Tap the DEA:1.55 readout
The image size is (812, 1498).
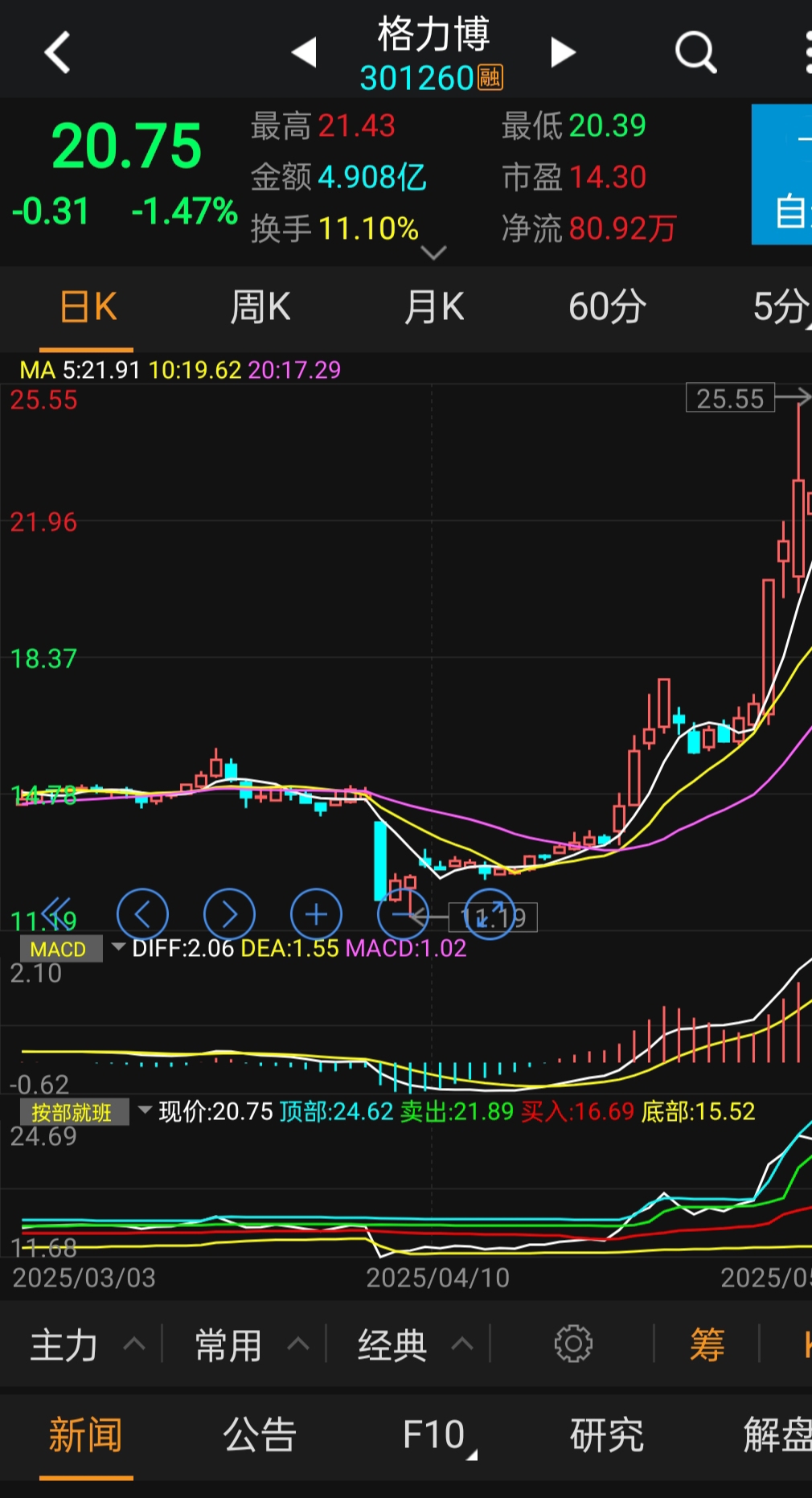click(289, 948)
